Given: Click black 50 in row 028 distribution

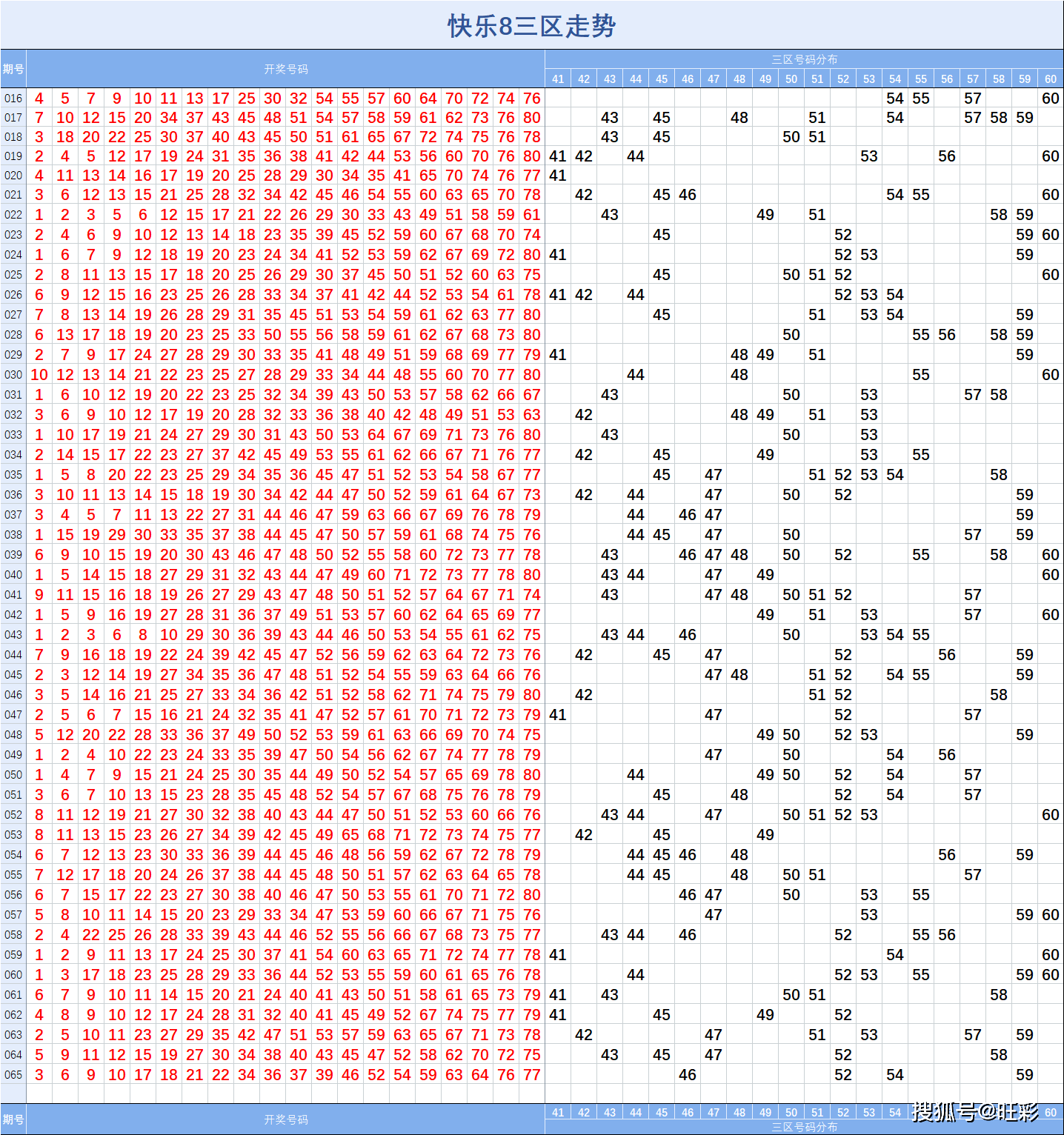Looking at the screenshot, I should (x=791, y=335).
